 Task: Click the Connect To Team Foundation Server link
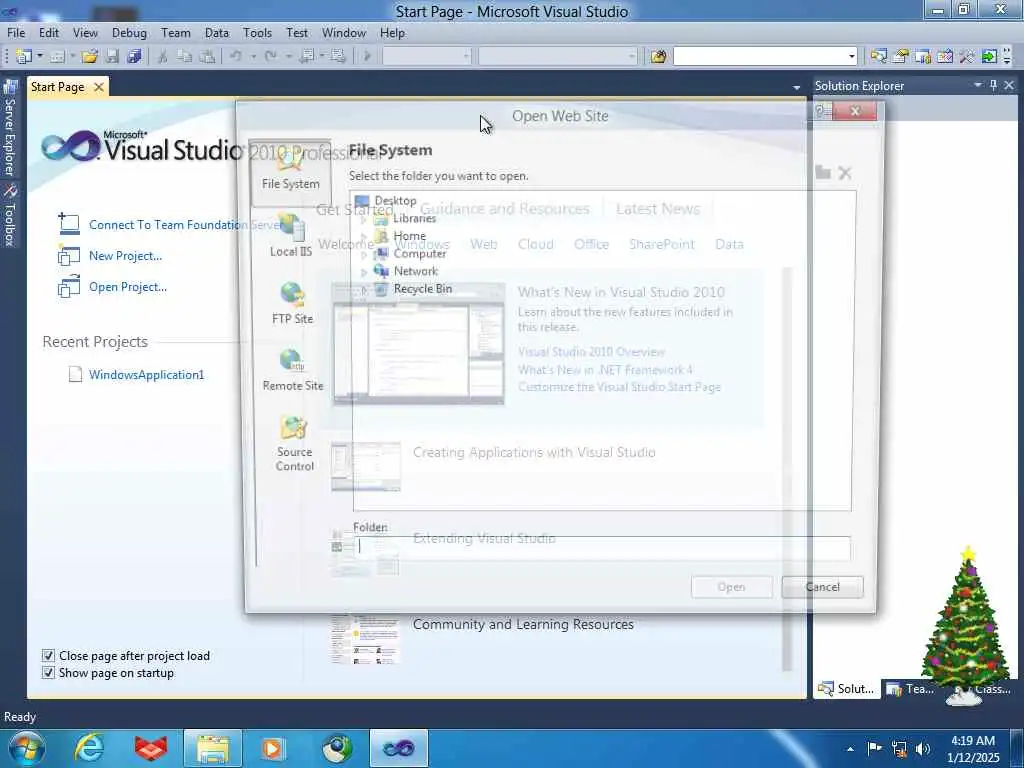tap(186, 225)
